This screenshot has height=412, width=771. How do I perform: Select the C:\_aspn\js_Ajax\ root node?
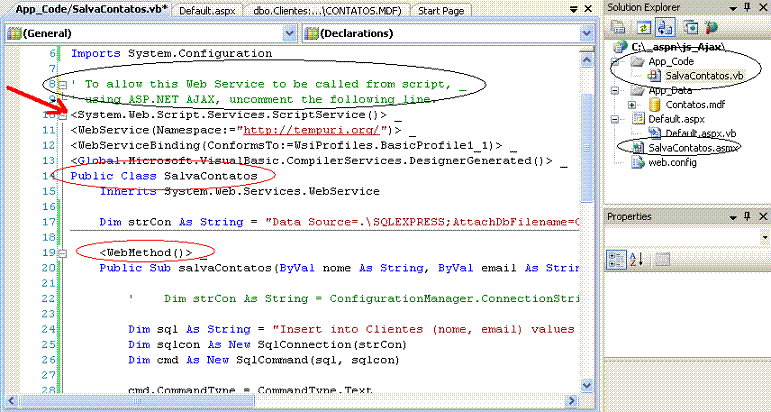point(679,47)
